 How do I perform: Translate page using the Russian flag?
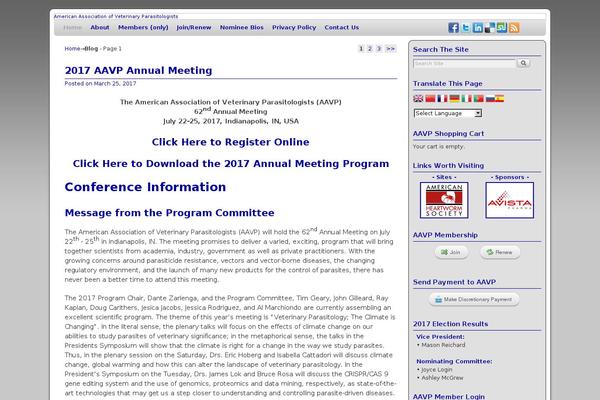coord(490,98)
